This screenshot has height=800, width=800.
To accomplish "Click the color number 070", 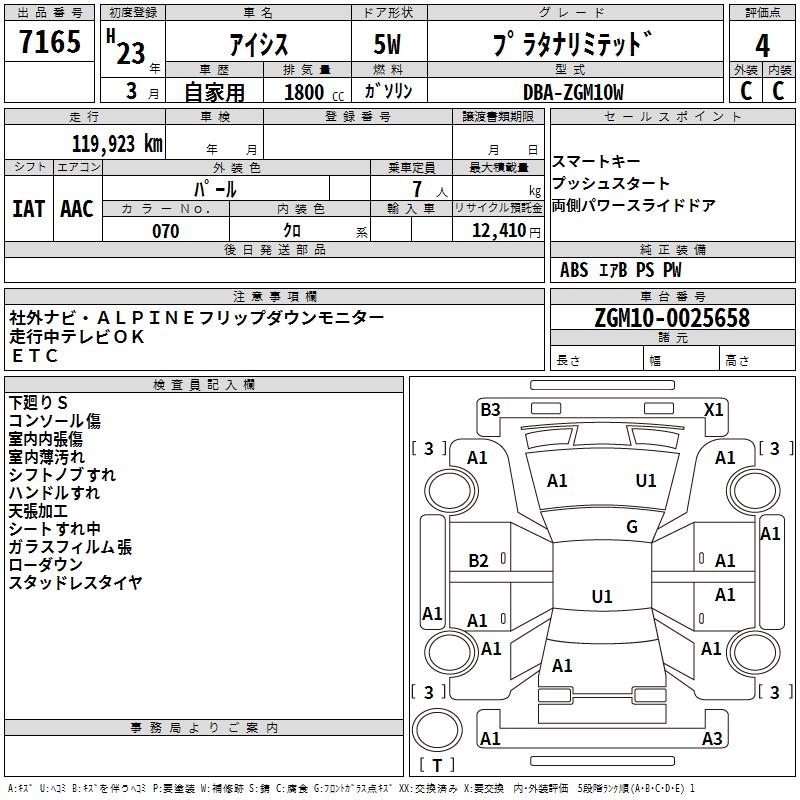I will point(166,231).
